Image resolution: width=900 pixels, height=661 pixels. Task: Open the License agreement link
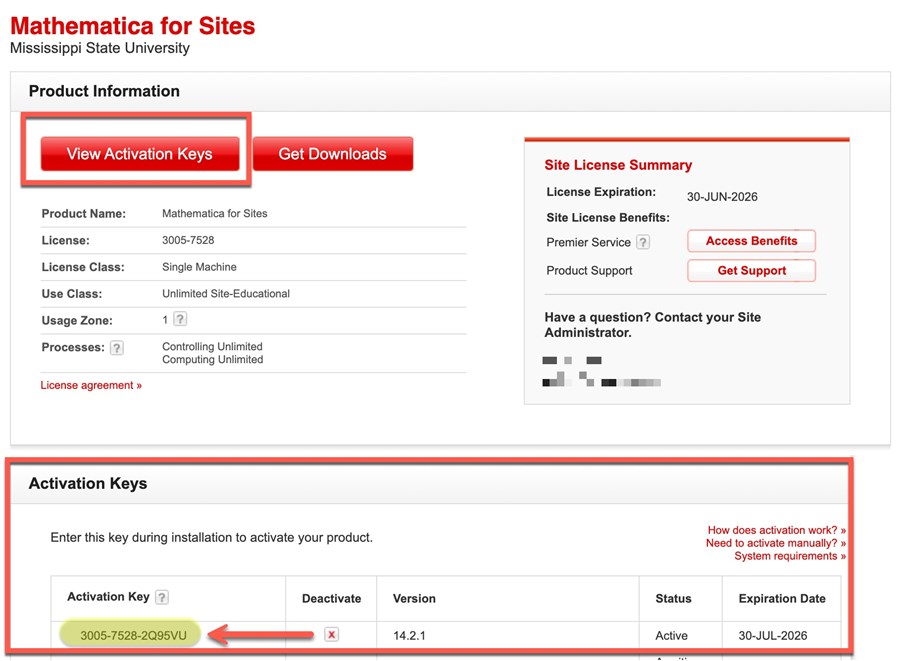click(91, 385)
